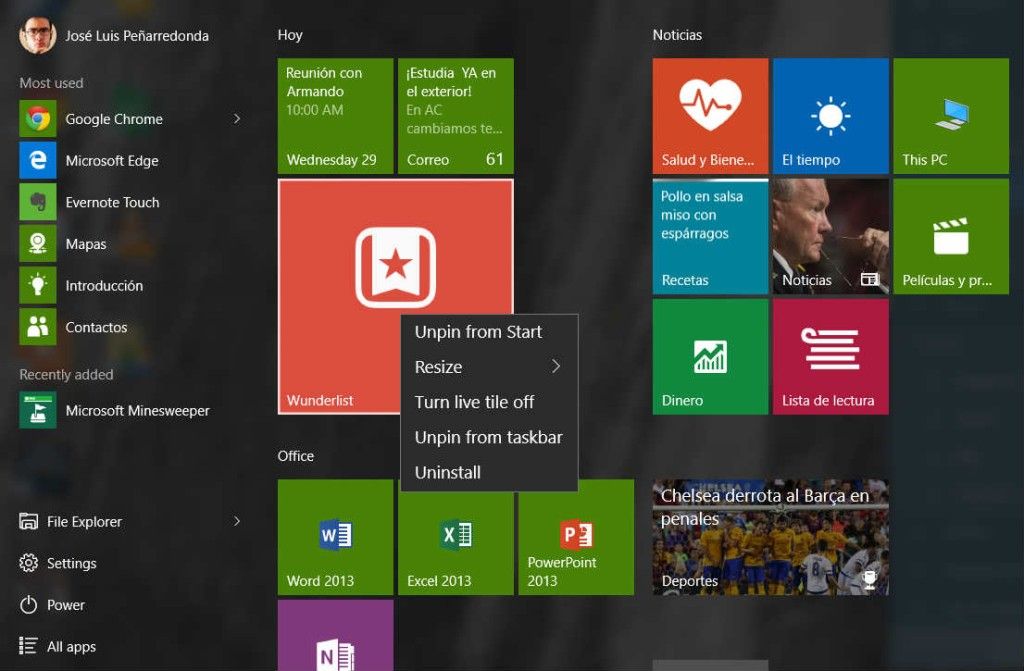Open the Dinero chart tile
This screenshot has width=1024, height=671.
(x=710, y=357)
